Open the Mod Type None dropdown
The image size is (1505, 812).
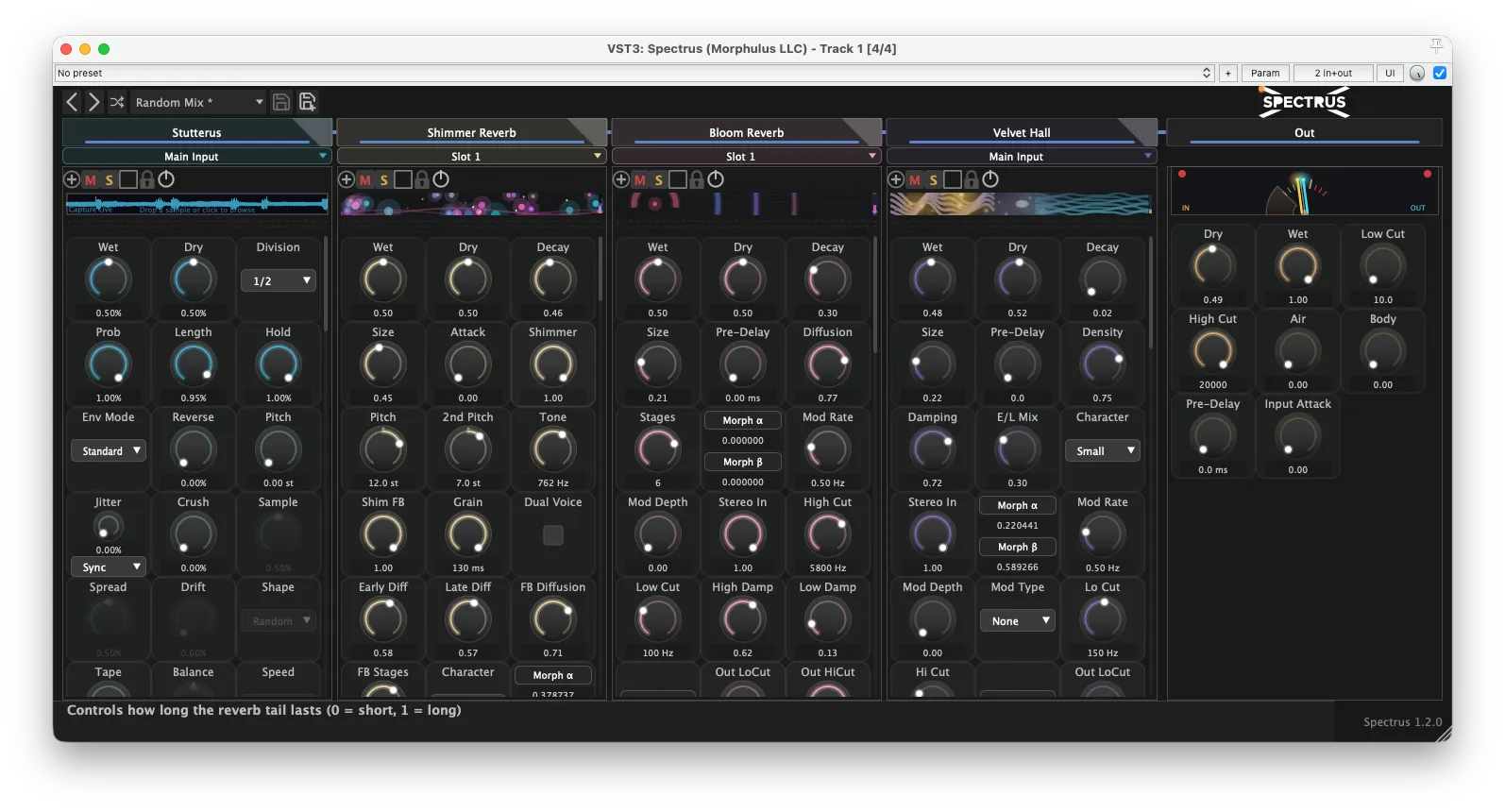pos(1018,620)
